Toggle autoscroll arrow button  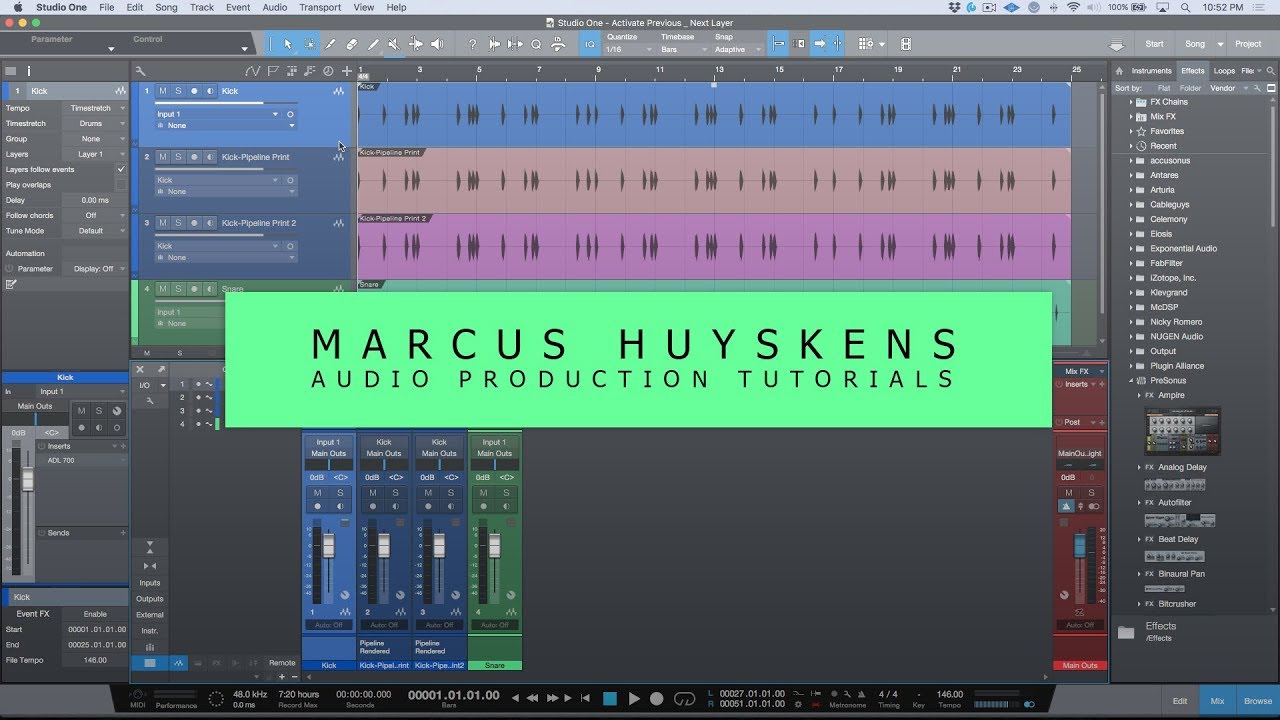pos(819,44)
